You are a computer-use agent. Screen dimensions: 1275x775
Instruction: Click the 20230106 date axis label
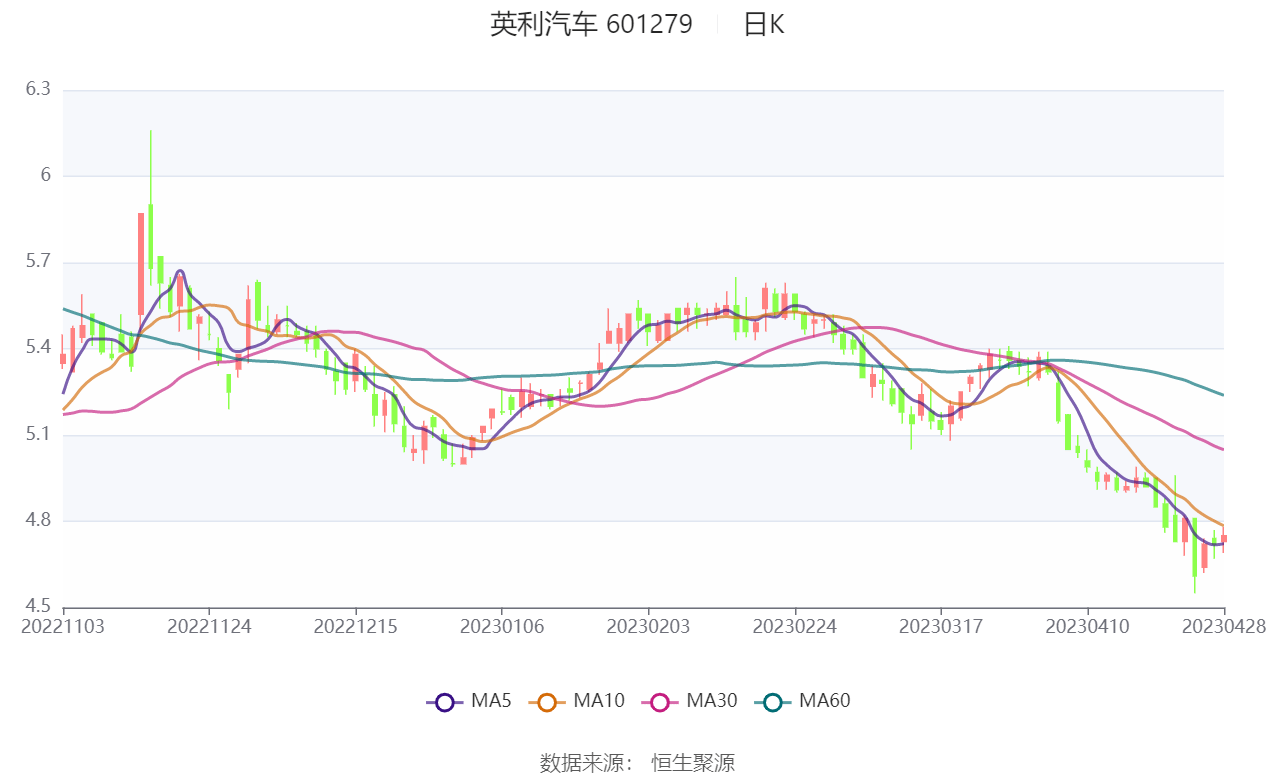(x=502, y=627)
